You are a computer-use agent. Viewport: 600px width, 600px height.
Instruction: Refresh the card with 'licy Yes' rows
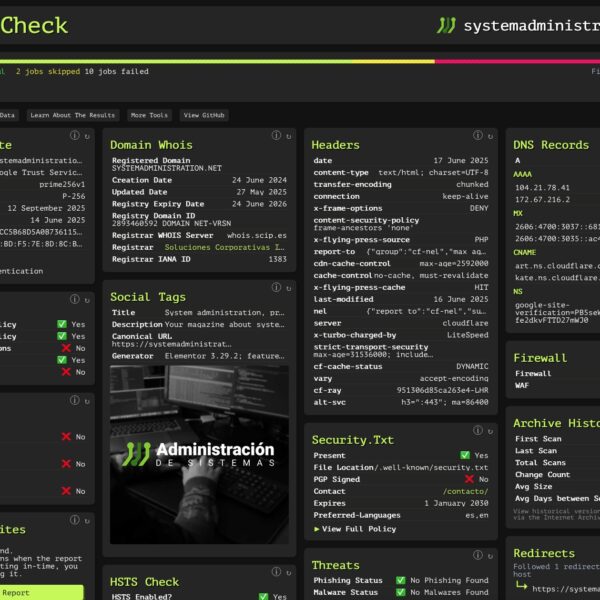click(x=87, y=300)
